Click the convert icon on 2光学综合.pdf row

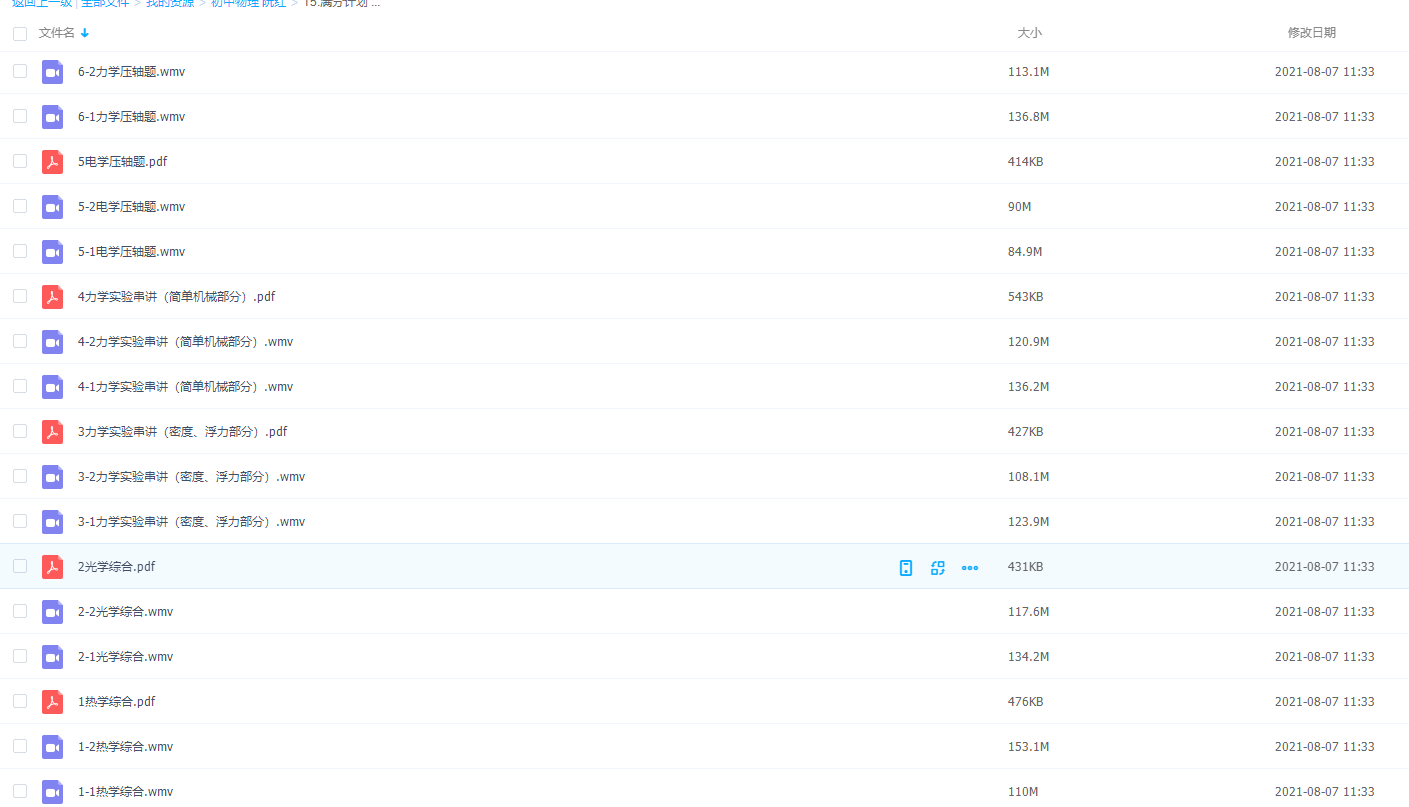(x=938, y=568)
